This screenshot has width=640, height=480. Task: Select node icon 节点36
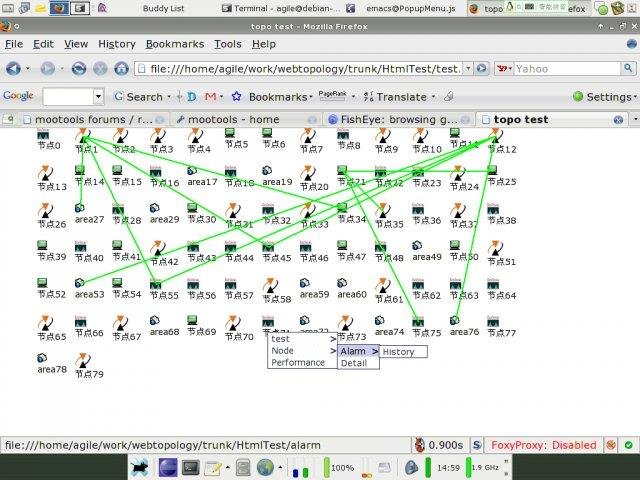coord(418,209)
